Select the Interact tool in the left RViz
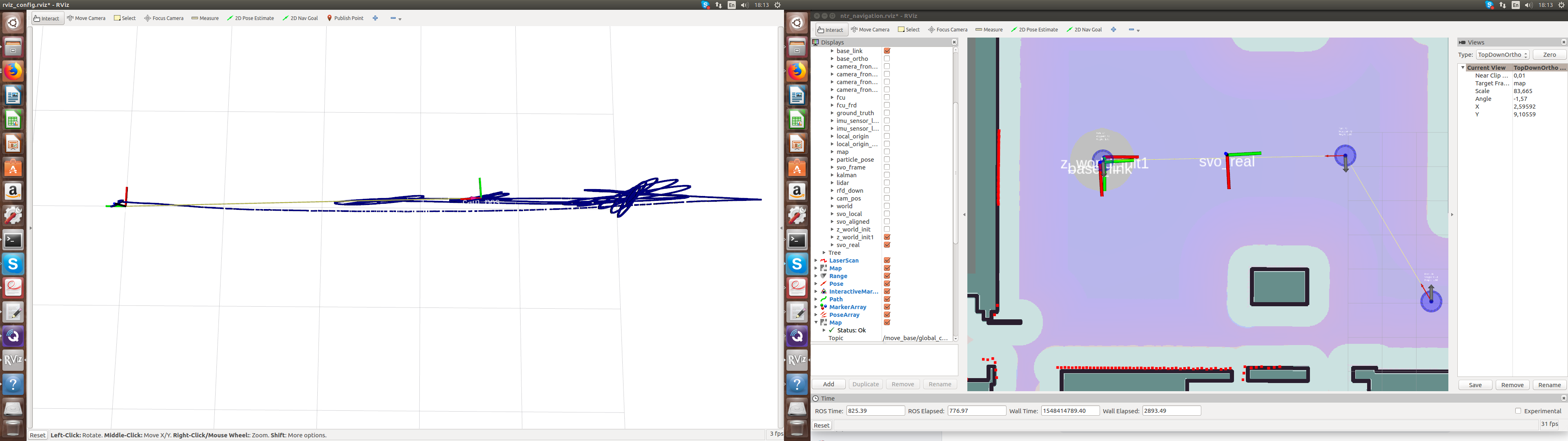Image resolution: width=1568 pixels, height=441 pixels. pos(47,18)
